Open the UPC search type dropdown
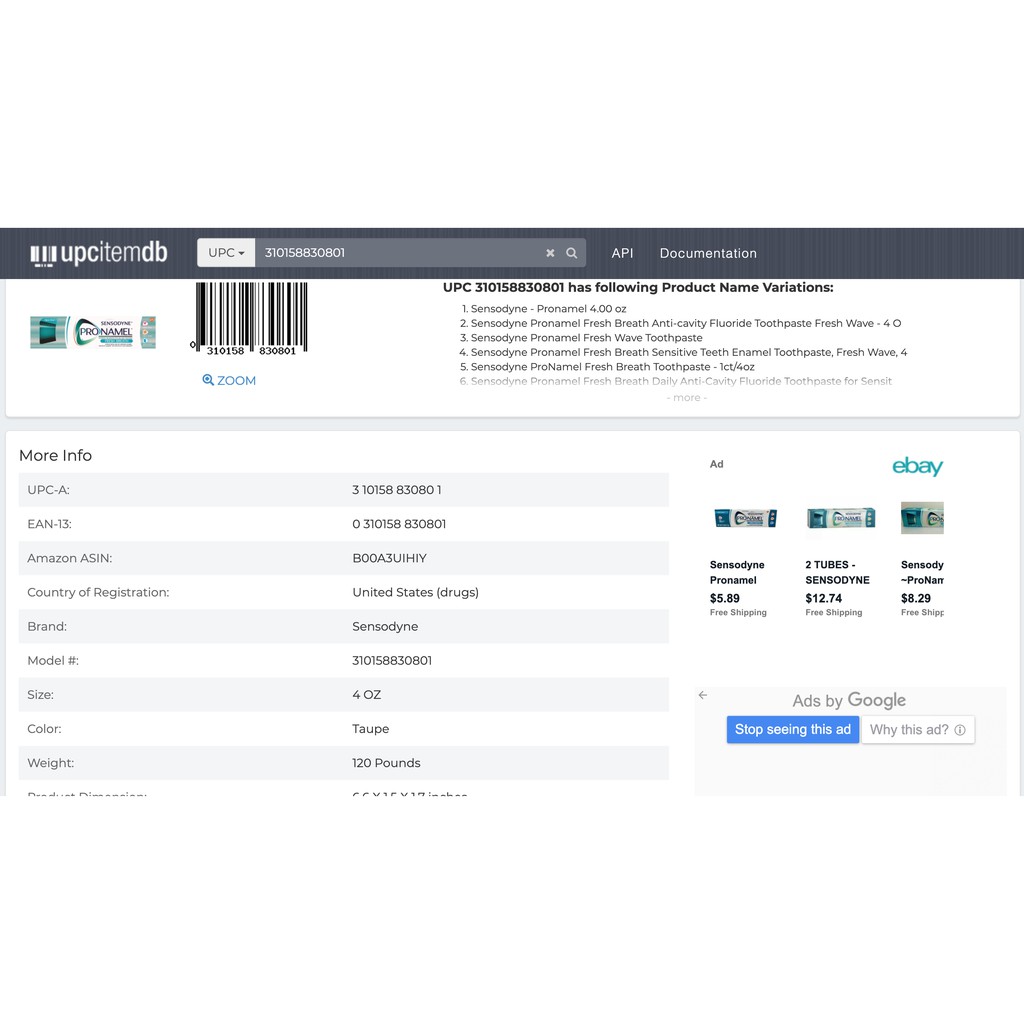The width and height of the screenshot is (1024, 1024). [x=226, y=253]
